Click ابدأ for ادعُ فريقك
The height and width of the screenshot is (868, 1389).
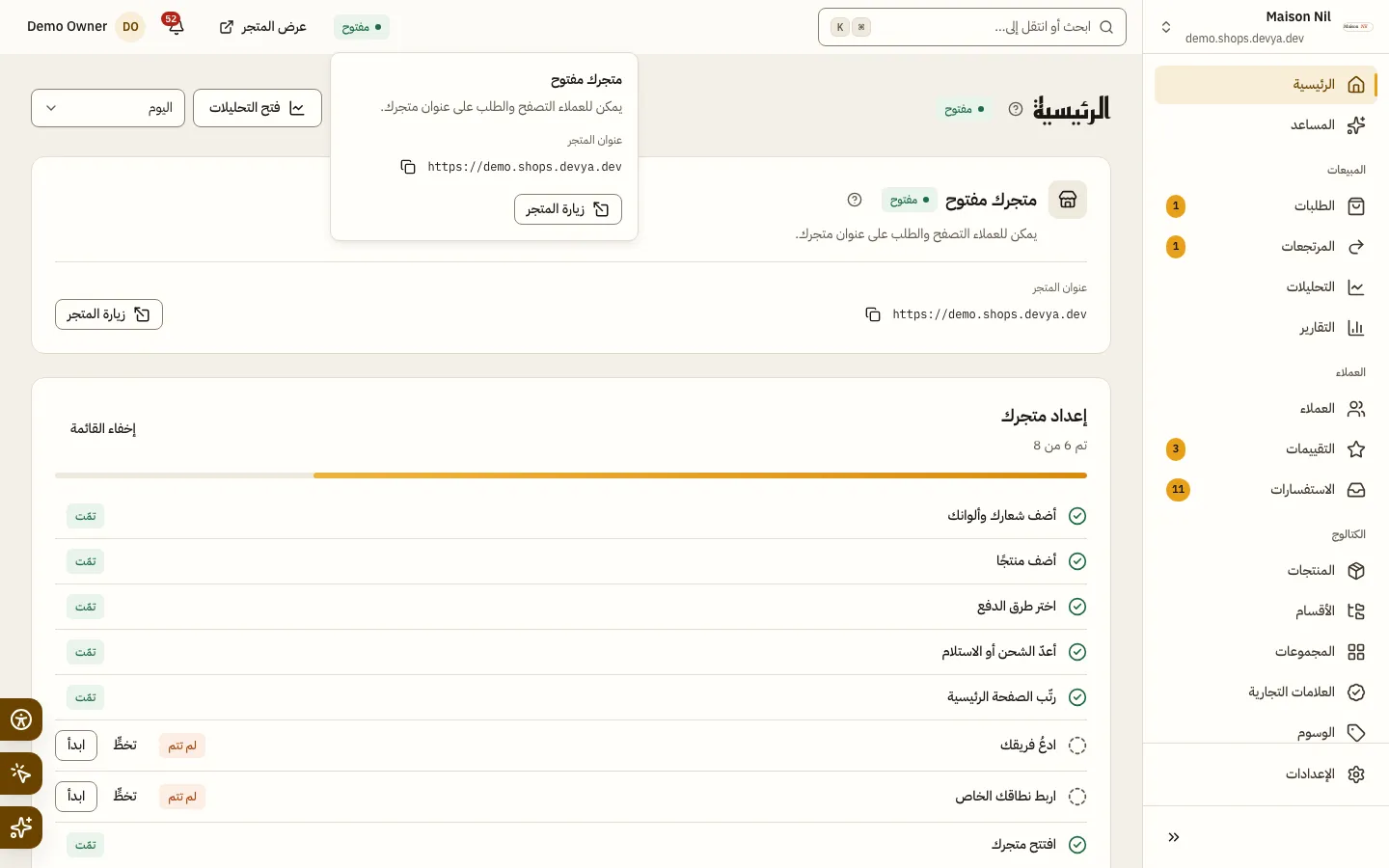click(x=76, y=746)
